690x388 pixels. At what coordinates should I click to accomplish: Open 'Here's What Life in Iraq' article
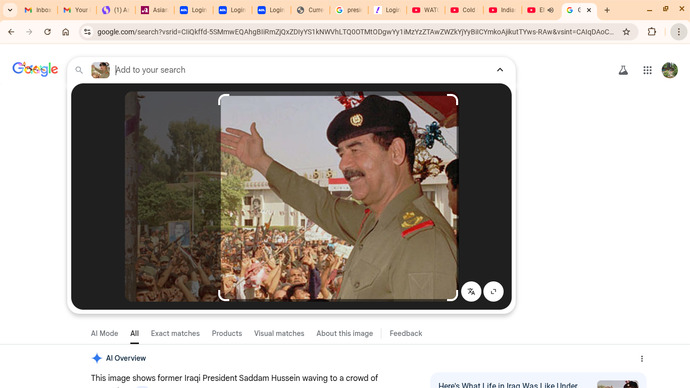click(x=508, y=385)
